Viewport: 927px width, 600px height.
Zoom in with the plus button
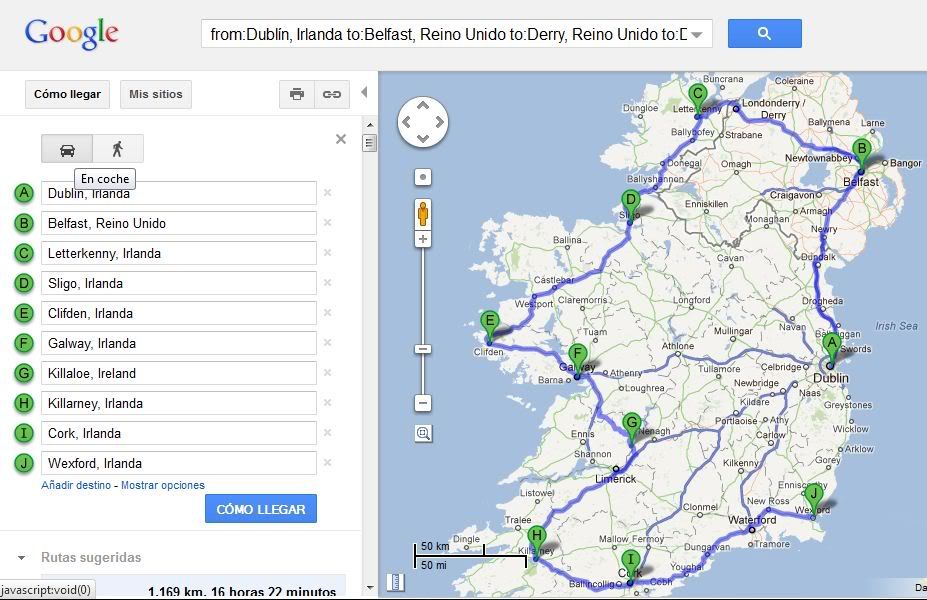(423, 239)
